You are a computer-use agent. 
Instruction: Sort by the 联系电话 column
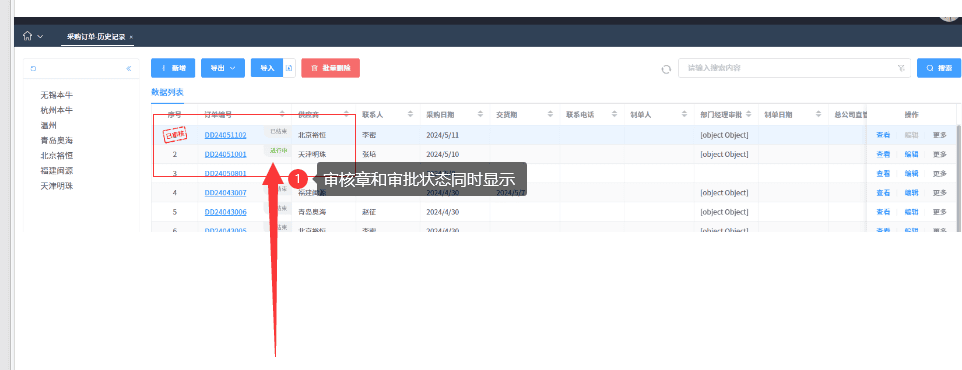pyautogui.click(x=614, y=114)
